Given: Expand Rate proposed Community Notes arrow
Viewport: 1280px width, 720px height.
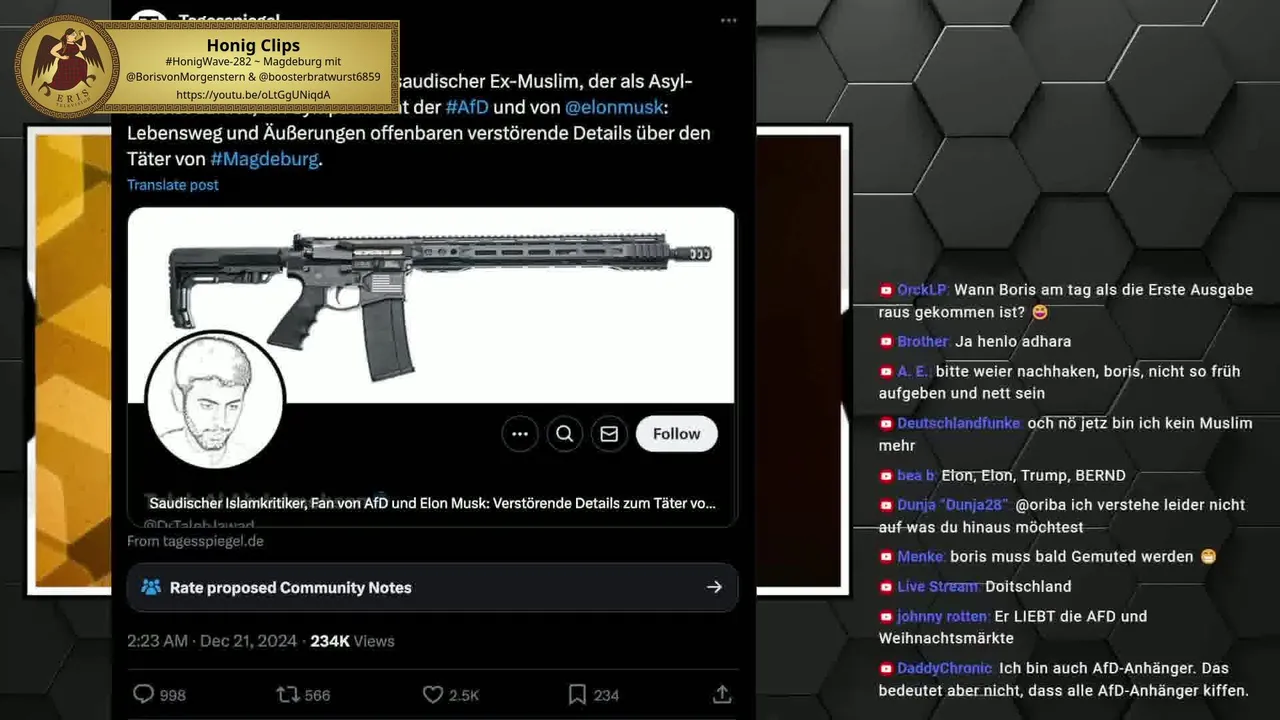Looking at the screenshot, I should click(x=714, y=587).
